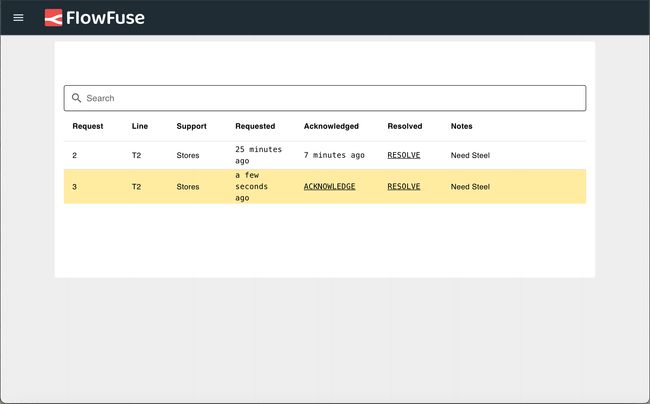Click the Need Steel note for request 2

point(470,156)
